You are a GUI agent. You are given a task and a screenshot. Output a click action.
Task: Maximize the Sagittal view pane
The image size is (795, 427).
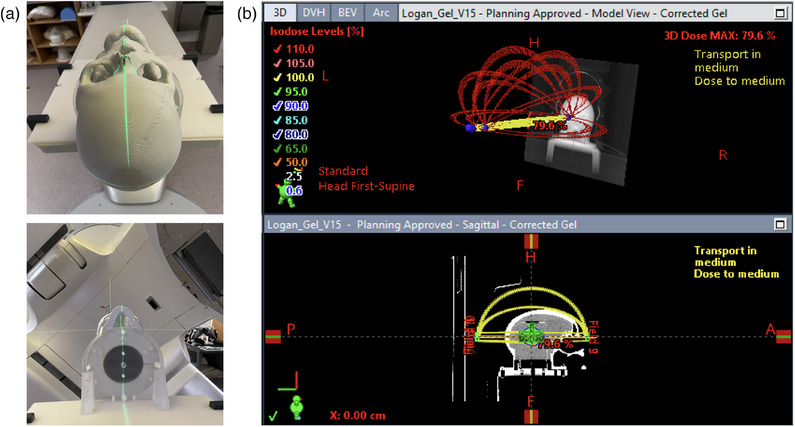(780, 224)
